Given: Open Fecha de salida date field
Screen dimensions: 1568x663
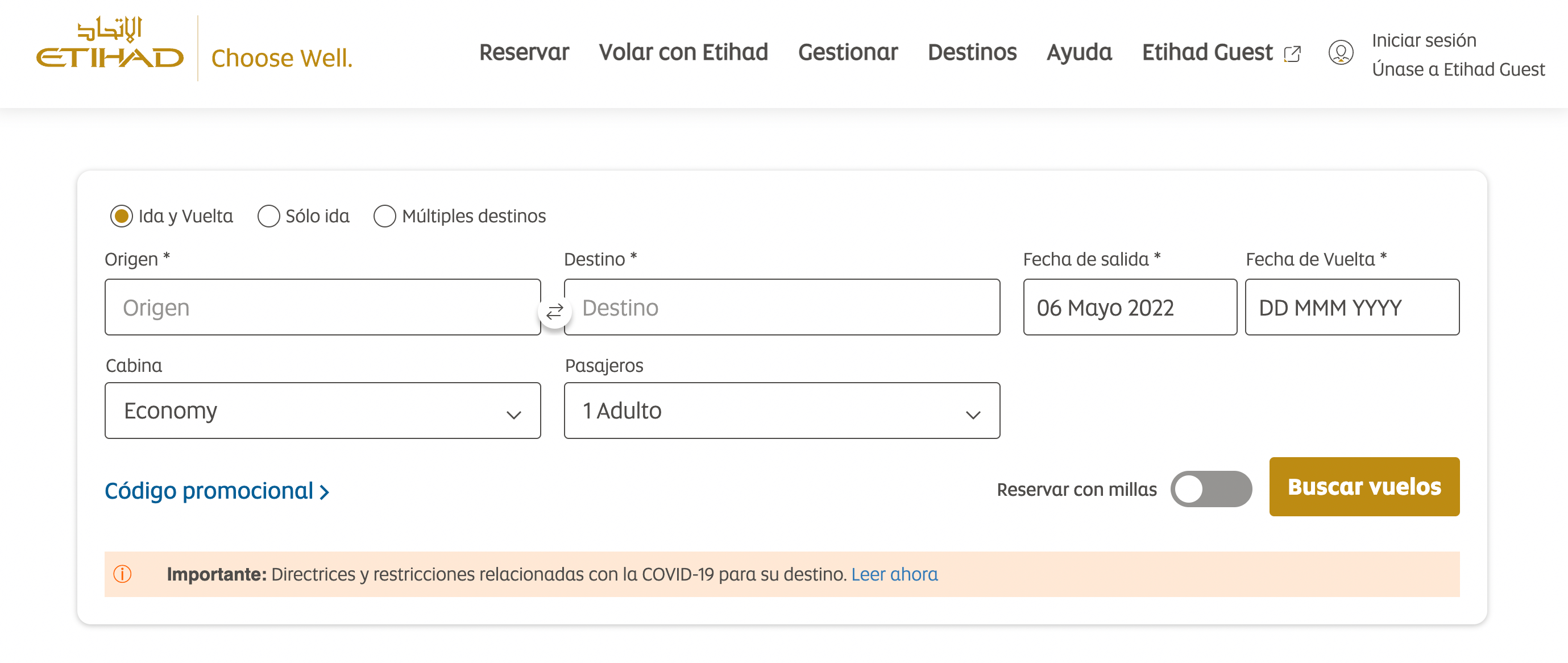Looking at the screenshot, I should click(x=1130, y=307).
